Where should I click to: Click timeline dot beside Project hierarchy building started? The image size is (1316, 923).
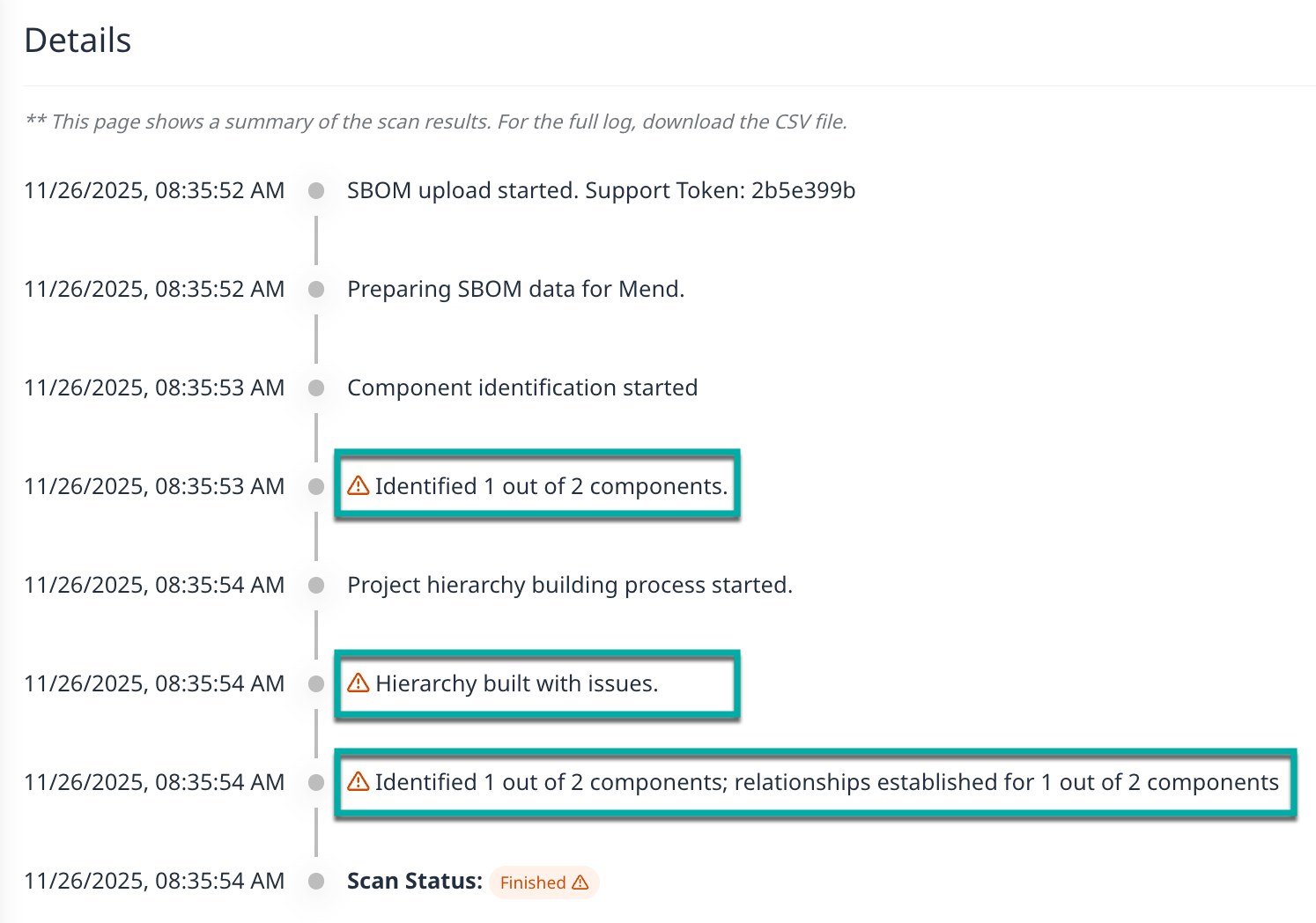pyautogui.click(x=316, y=586)
